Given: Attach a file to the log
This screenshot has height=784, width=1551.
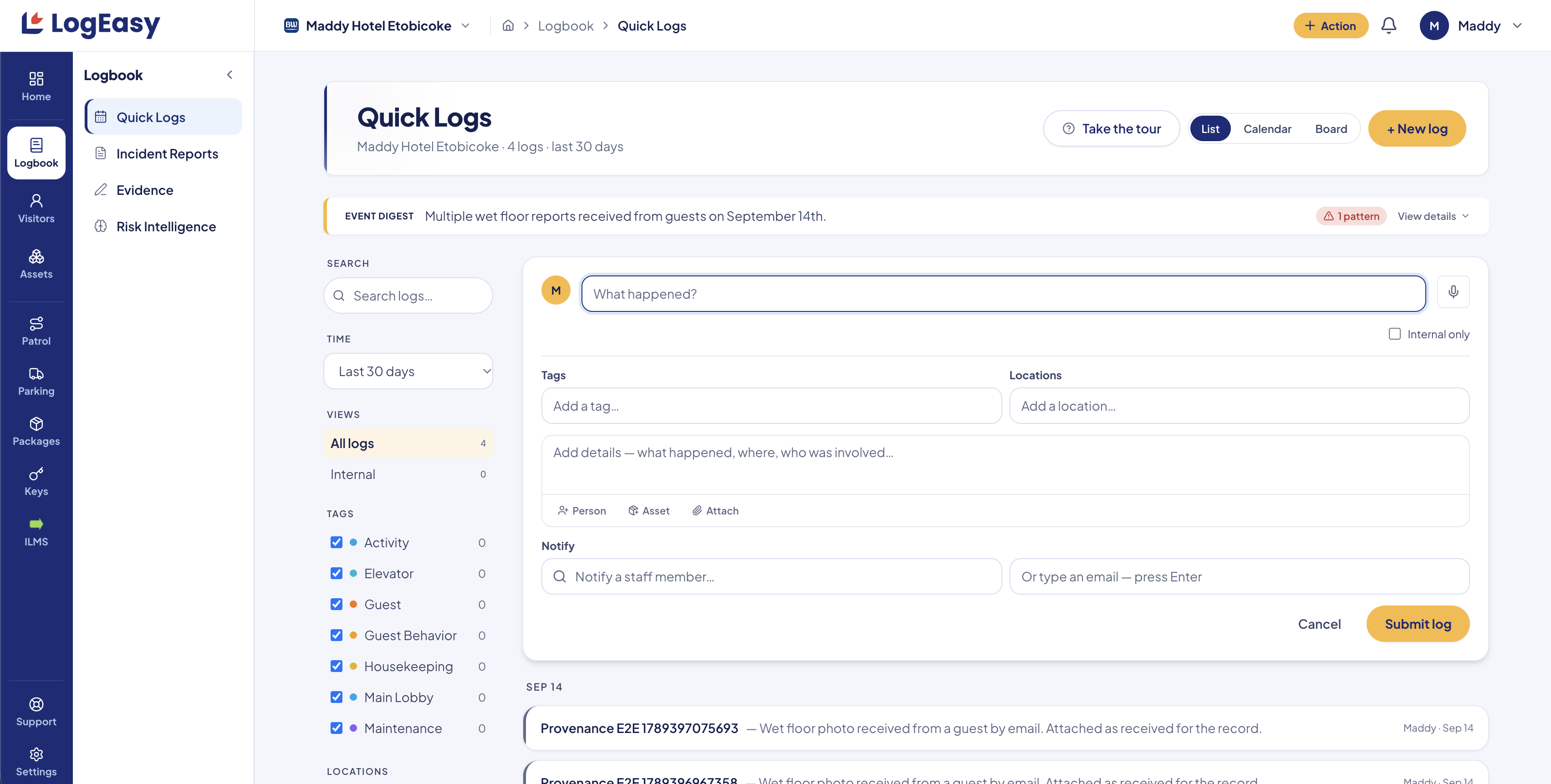Looking at the screenshot, I should click(x=715, y=511).
